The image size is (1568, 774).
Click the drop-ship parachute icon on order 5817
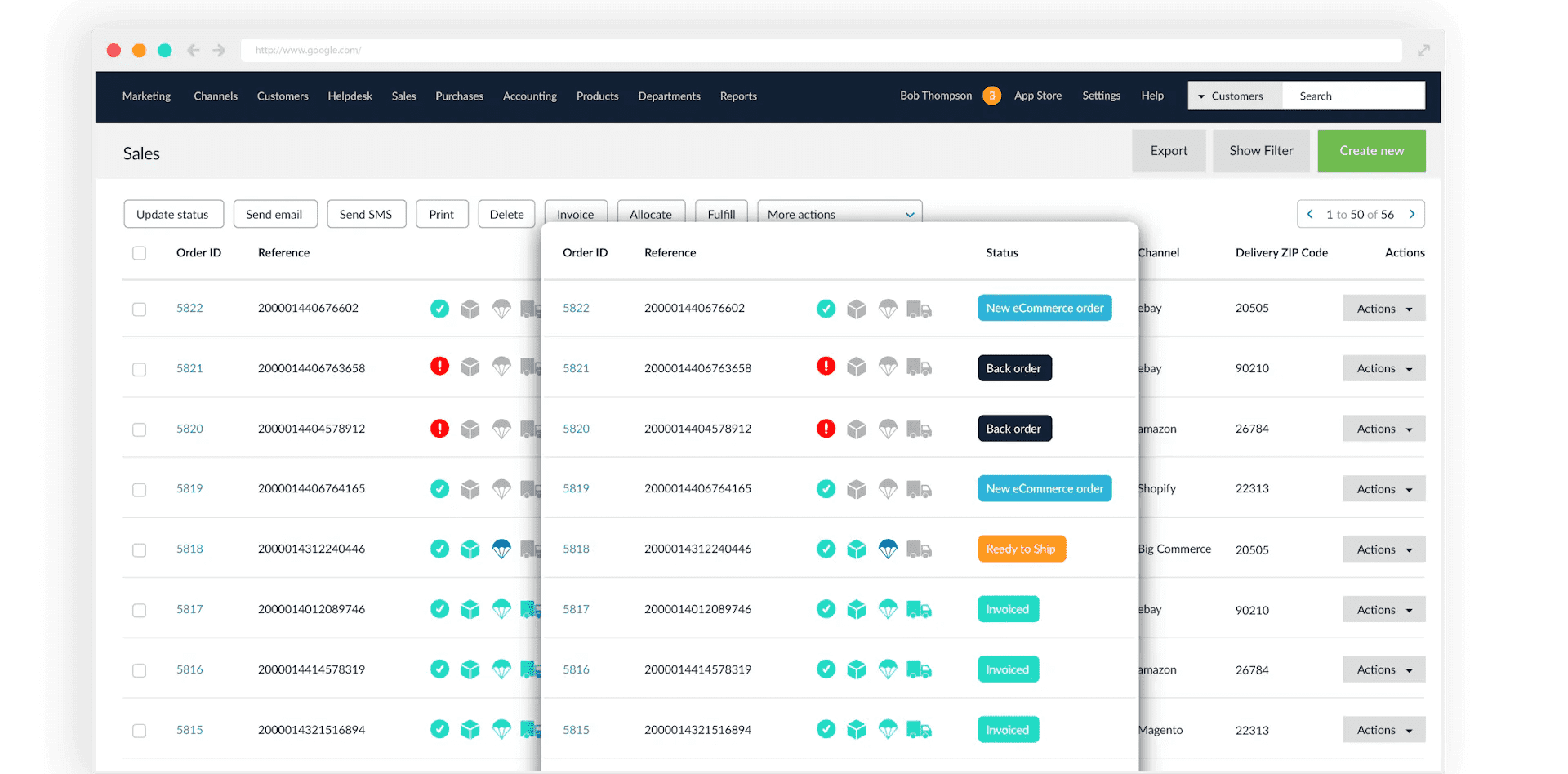pyautogui.click(x=889, y=609)
